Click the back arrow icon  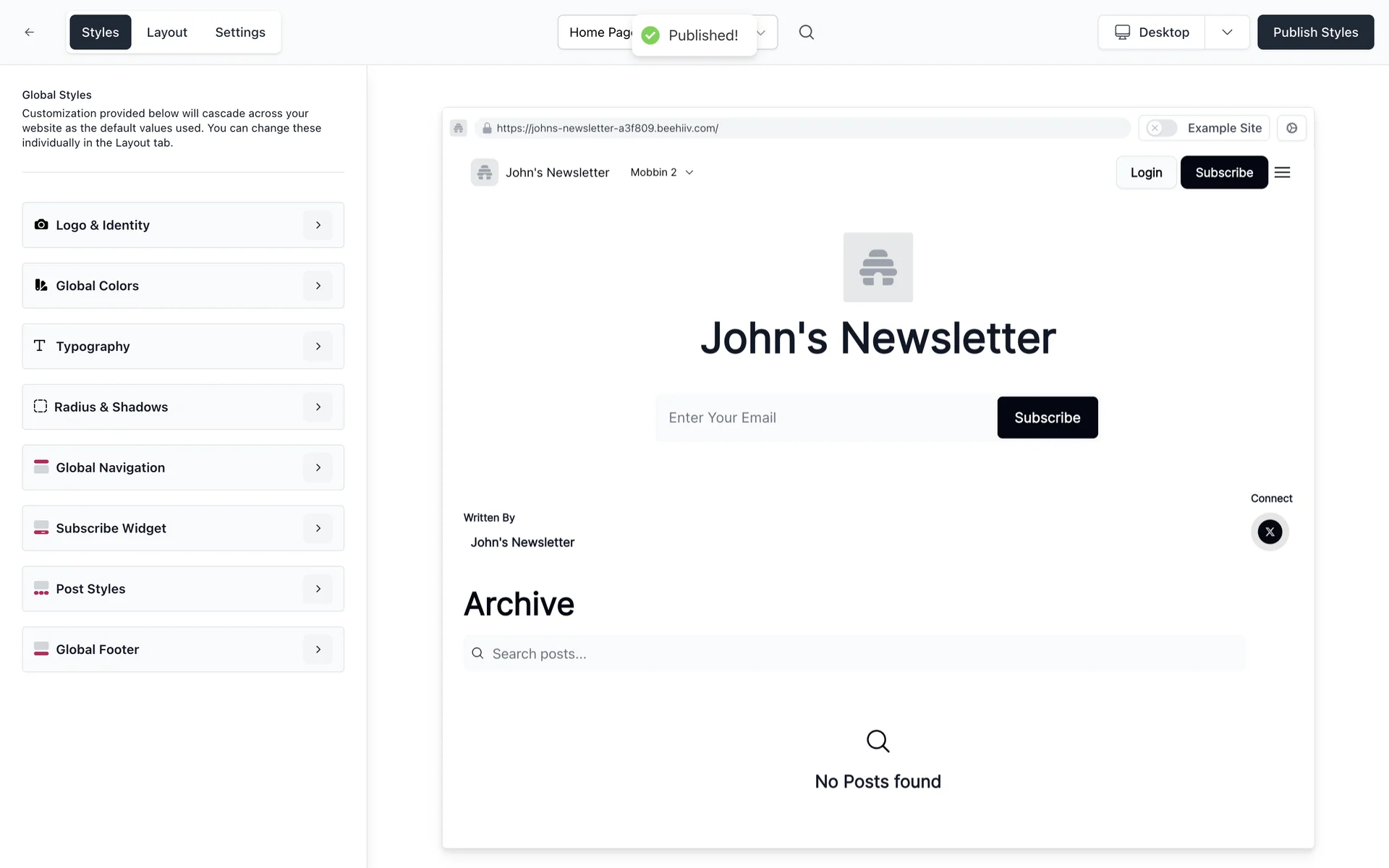tap(29, 32)
